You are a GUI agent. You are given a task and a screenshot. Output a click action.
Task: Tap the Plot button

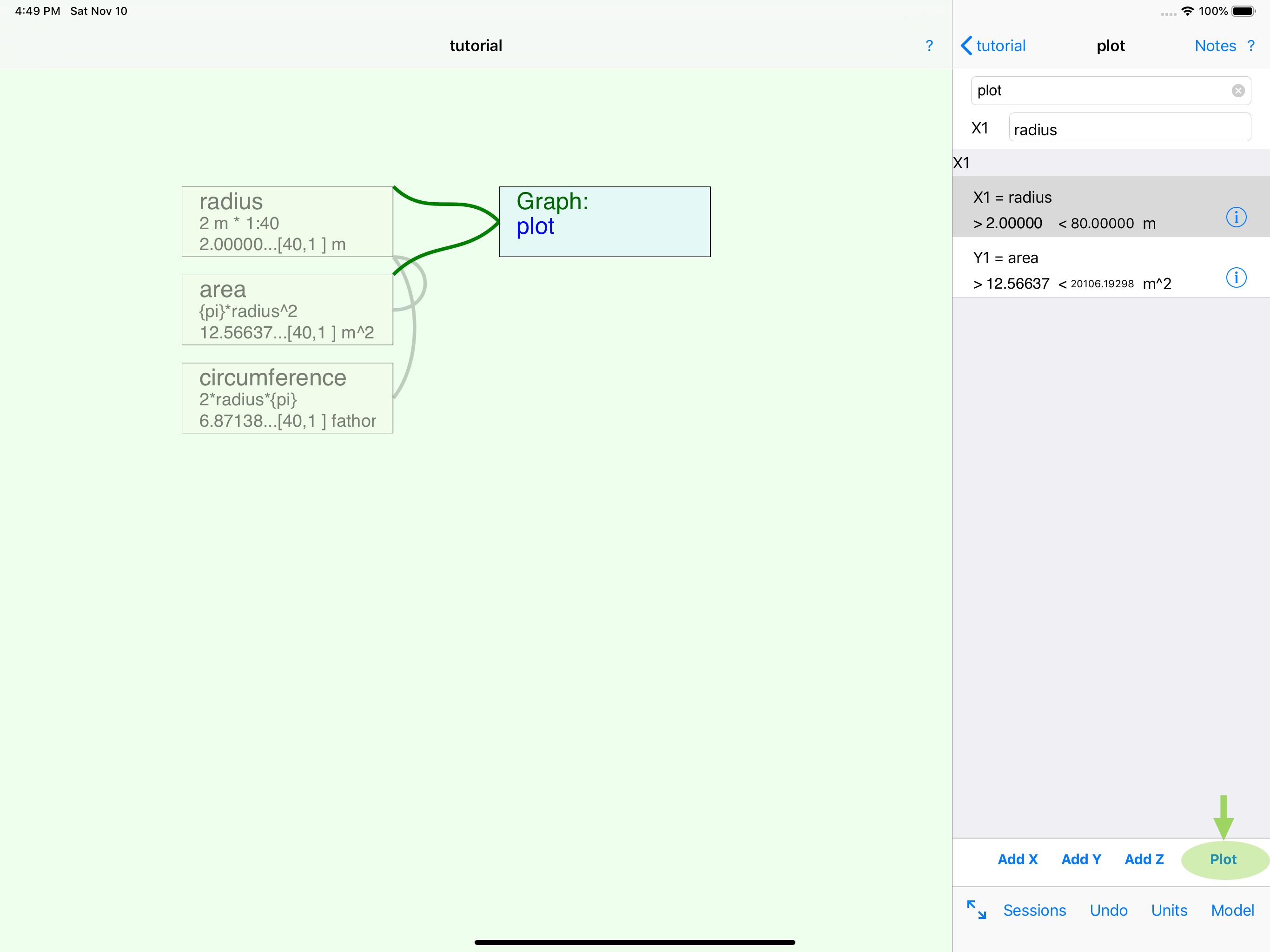[1224, 859]
